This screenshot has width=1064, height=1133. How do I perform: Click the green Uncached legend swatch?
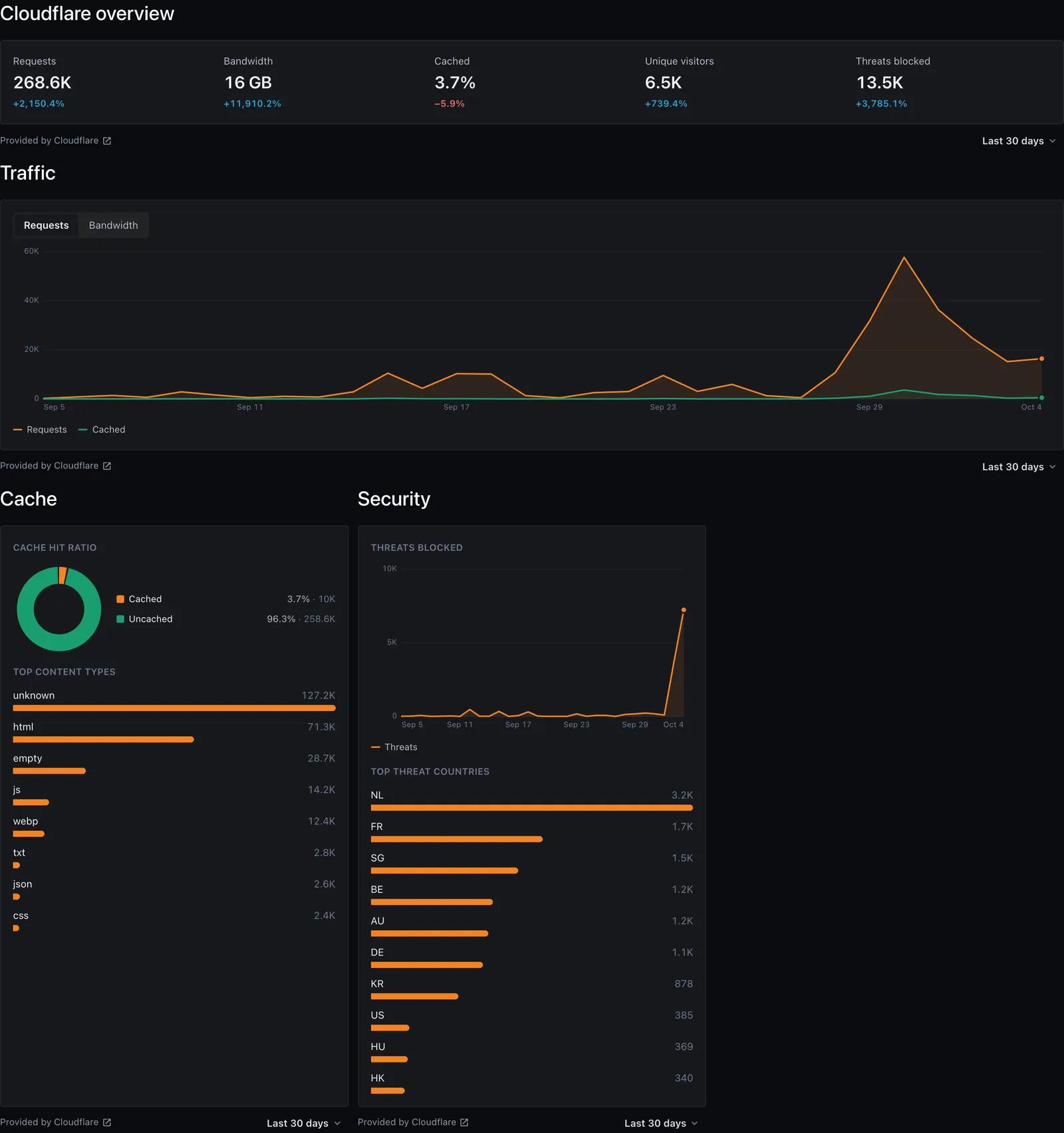(x=120, y=619)
